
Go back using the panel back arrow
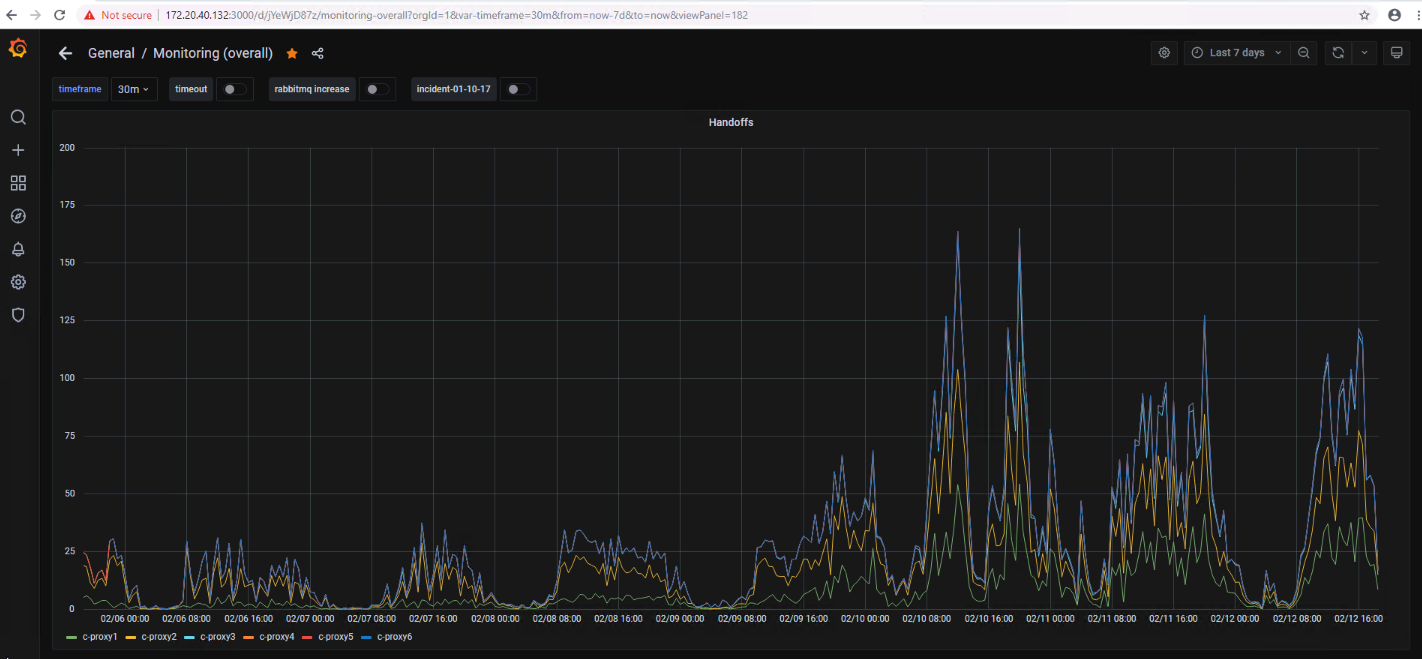[66, 53]
